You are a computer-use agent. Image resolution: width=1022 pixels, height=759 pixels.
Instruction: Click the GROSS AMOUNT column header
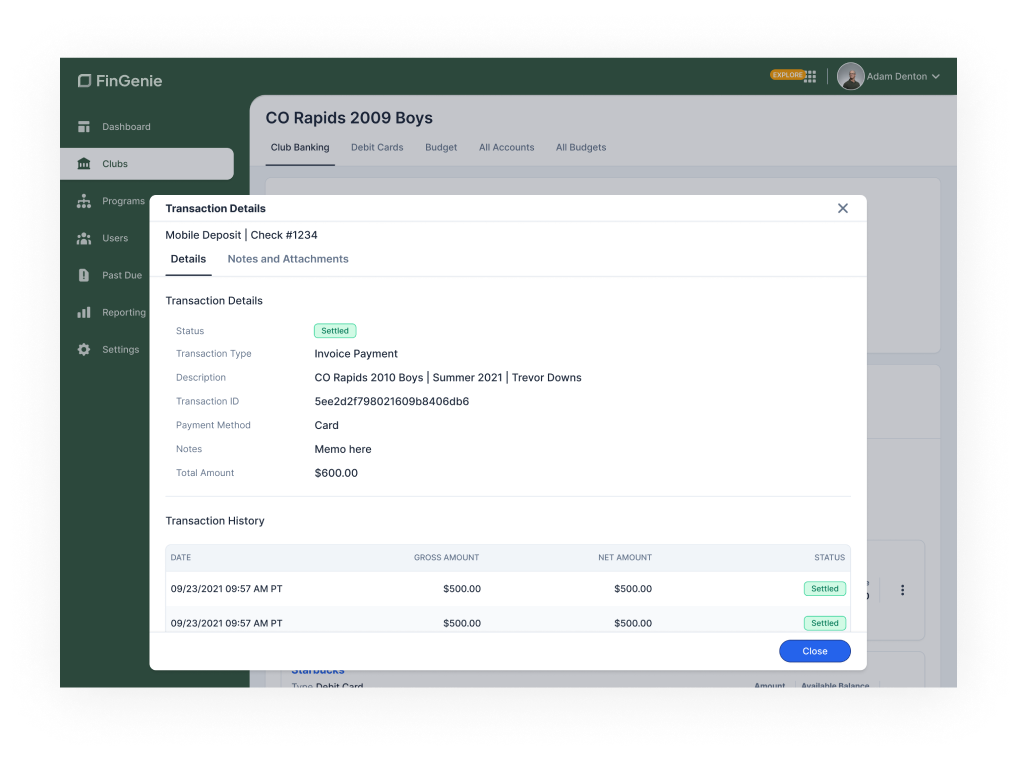pyautogui.click(x=446, y=558)
